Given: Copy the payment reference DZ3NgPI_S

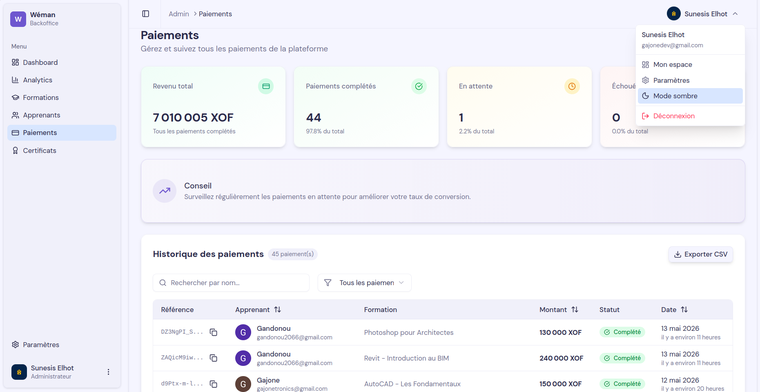Looking at the screenshot, I should click(x=213, y=332).
